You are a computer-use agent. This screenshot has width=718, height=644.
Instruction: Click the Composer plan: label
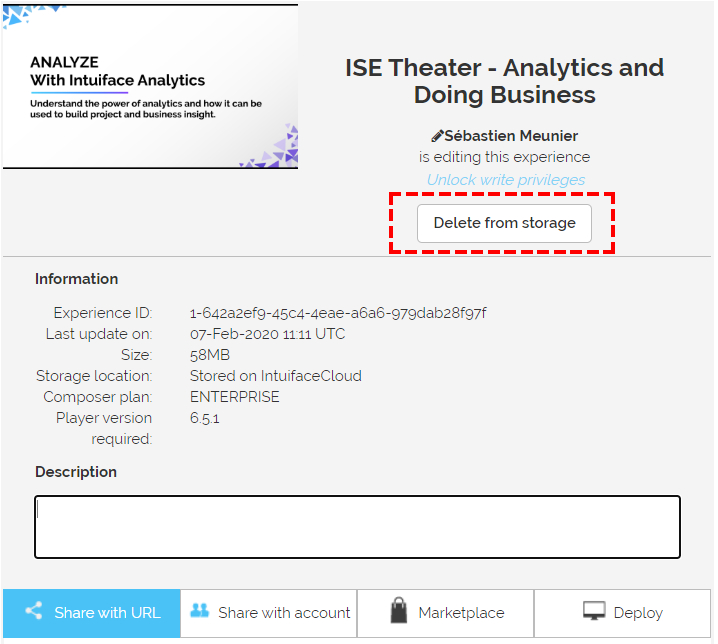(x=98, y=397)
